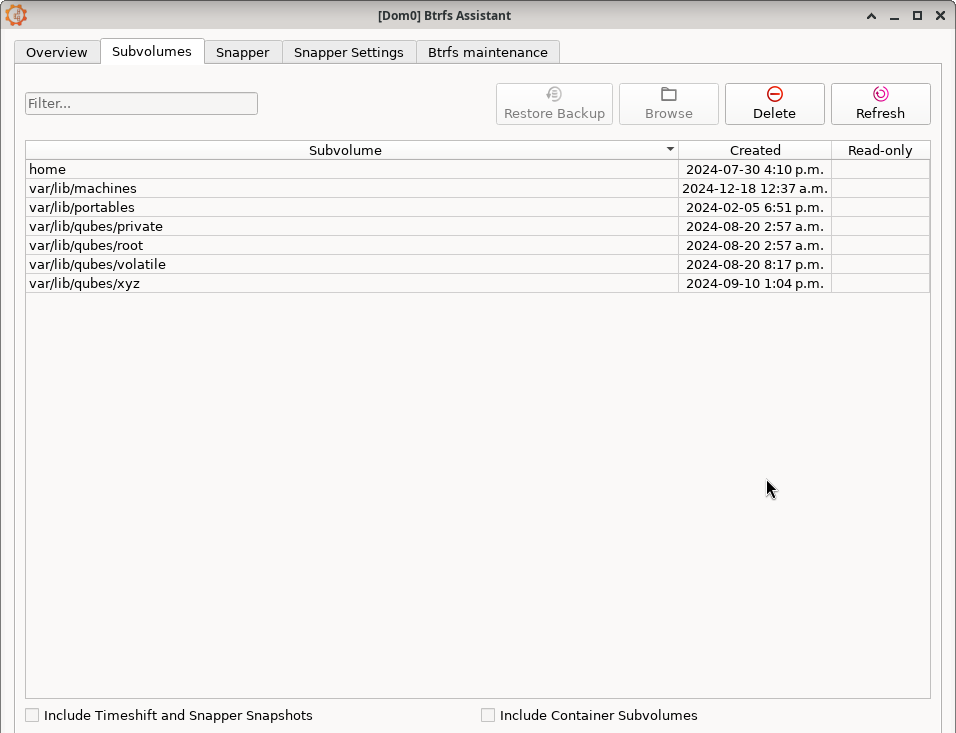Open the Snapper Settings tab
This screenshot has width=956, height=733.
click(x=349, y=52)
